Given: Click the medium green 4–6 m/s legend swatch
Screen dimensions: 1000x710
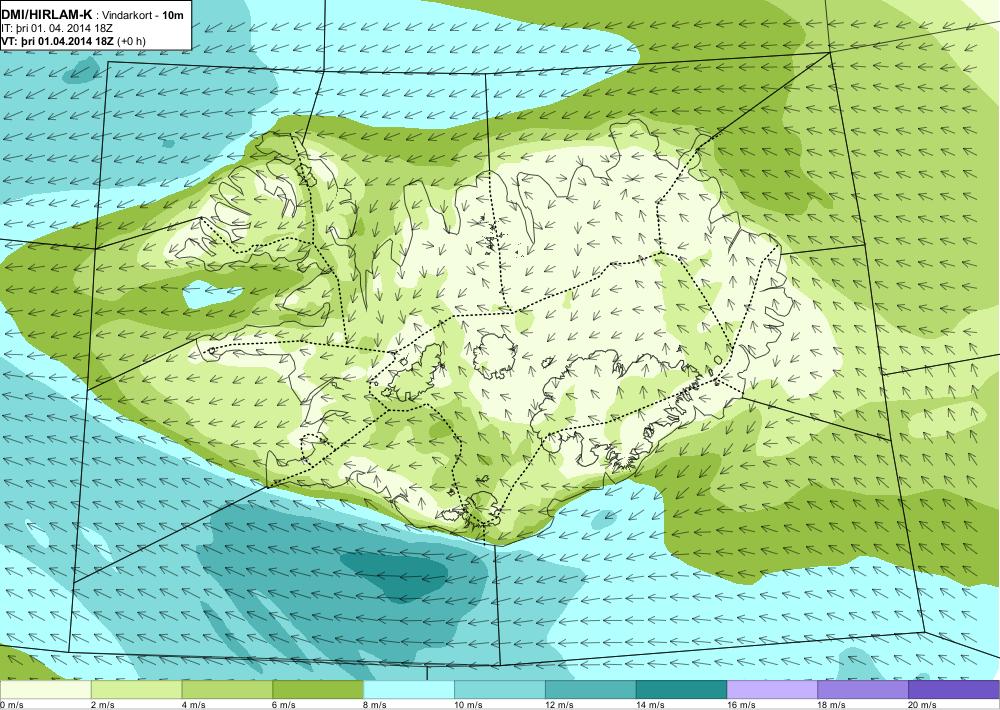Looking at the screenshot, I should [227, 690].
